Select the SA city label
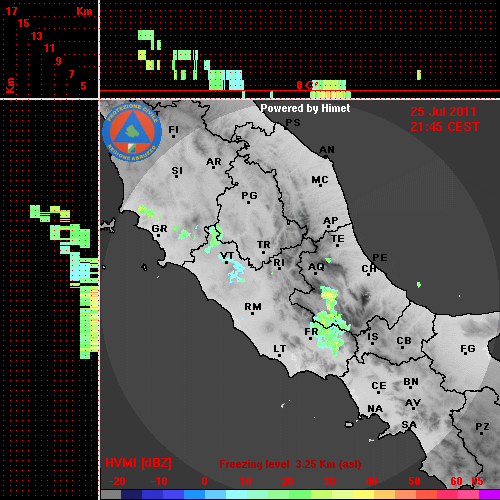 [x=409, y=425]
